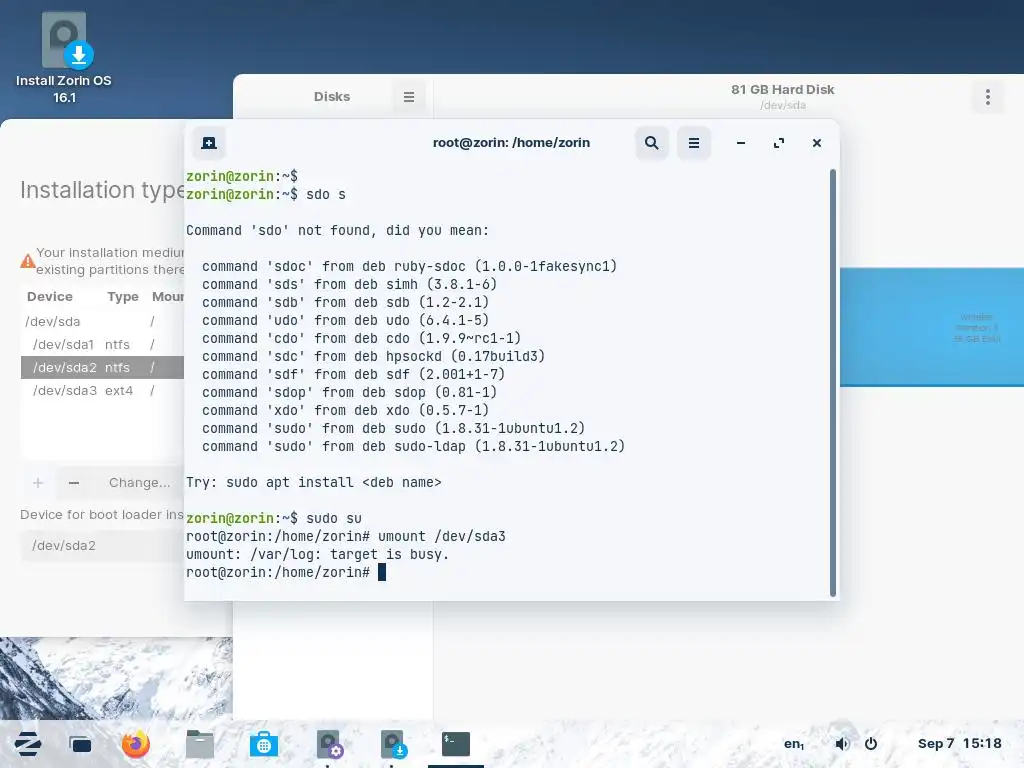This screenshot has height=768, width=1024.
Task: Open the Disks window hamburger menu
Action: [x=409, y=97]
